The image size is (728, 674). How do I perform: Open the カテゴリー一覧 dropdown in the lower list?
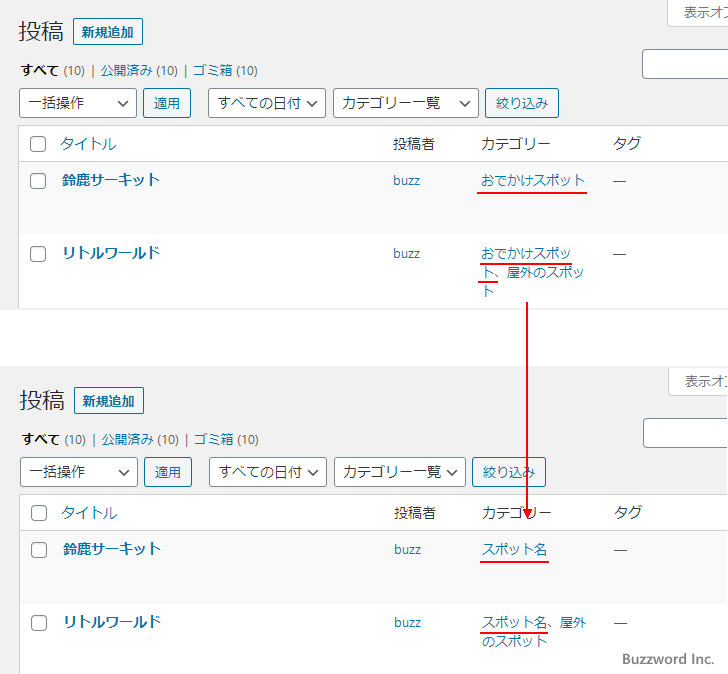[400, 472]
